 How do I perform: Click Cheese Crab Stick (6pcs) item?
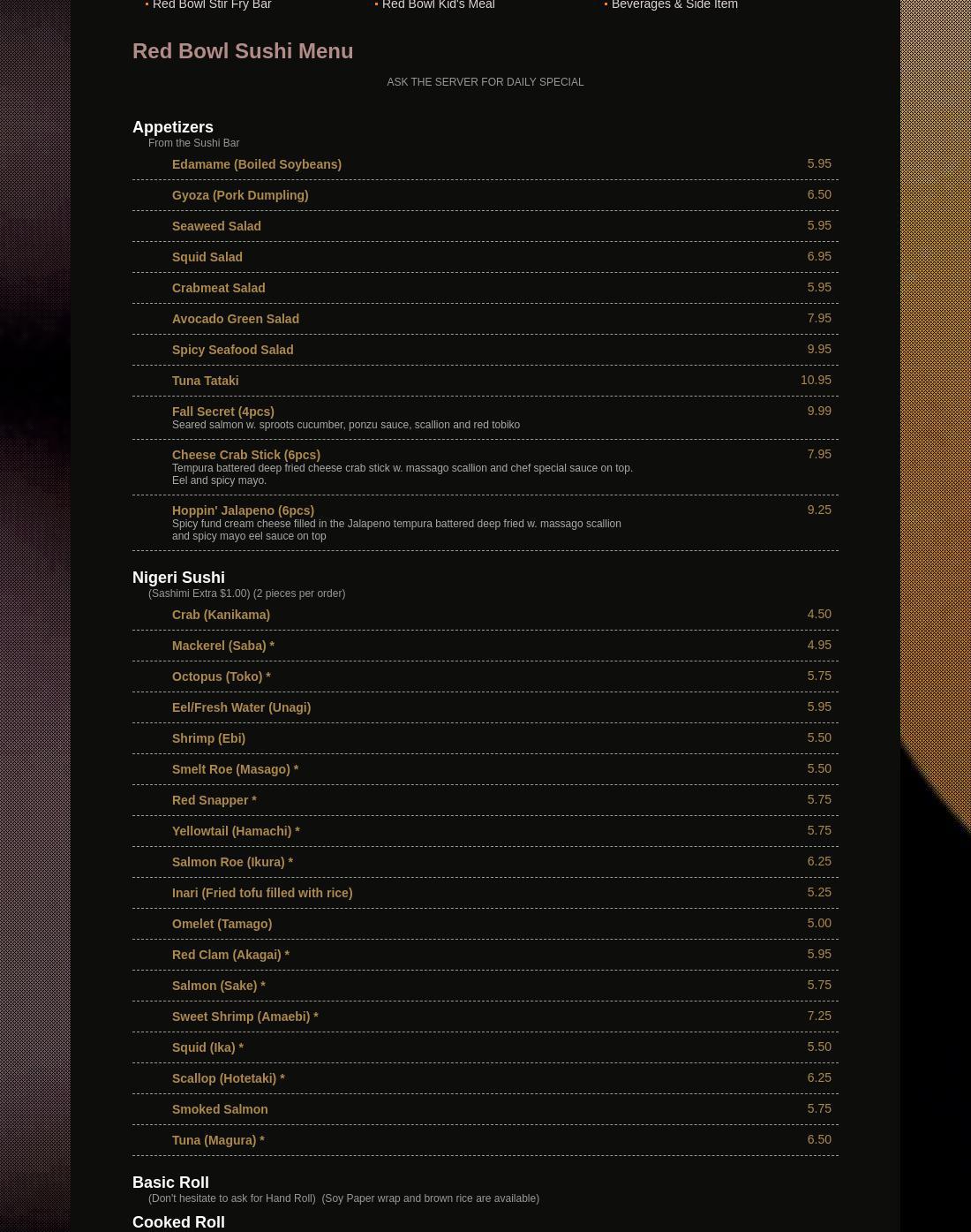[x=246, y=455]
